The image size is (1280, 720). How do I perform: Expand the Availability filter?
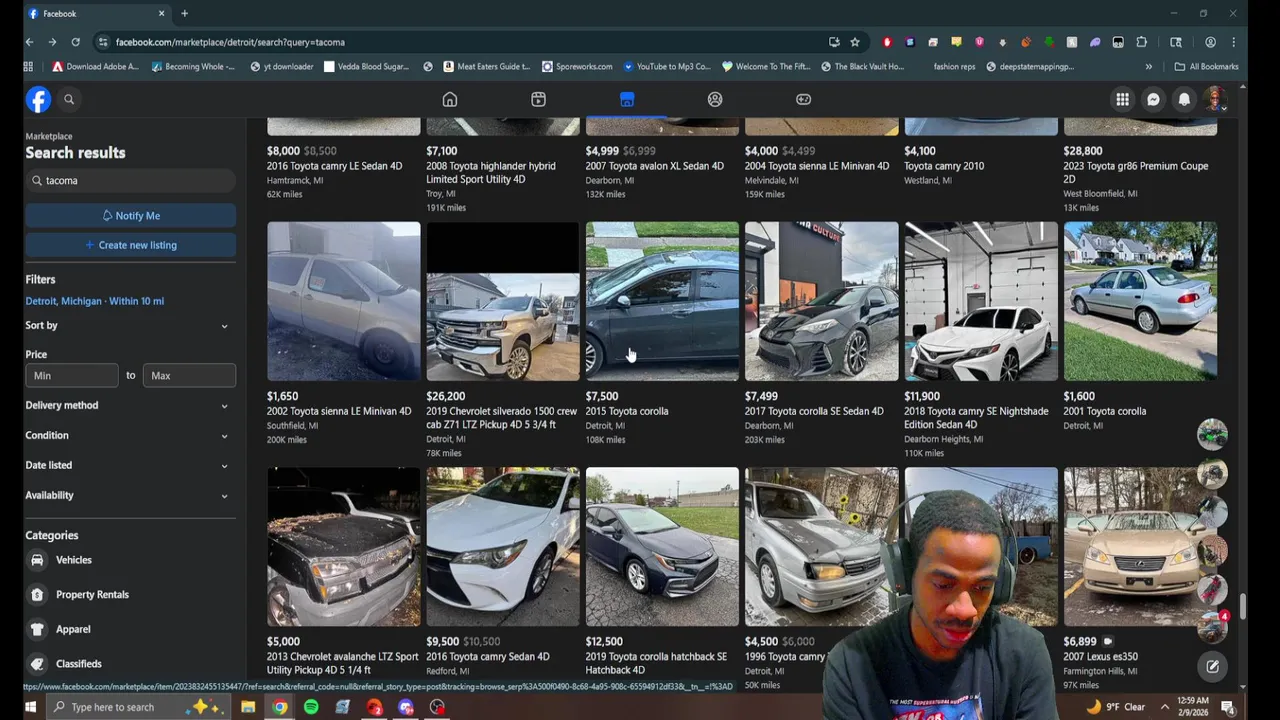point(130,495)
